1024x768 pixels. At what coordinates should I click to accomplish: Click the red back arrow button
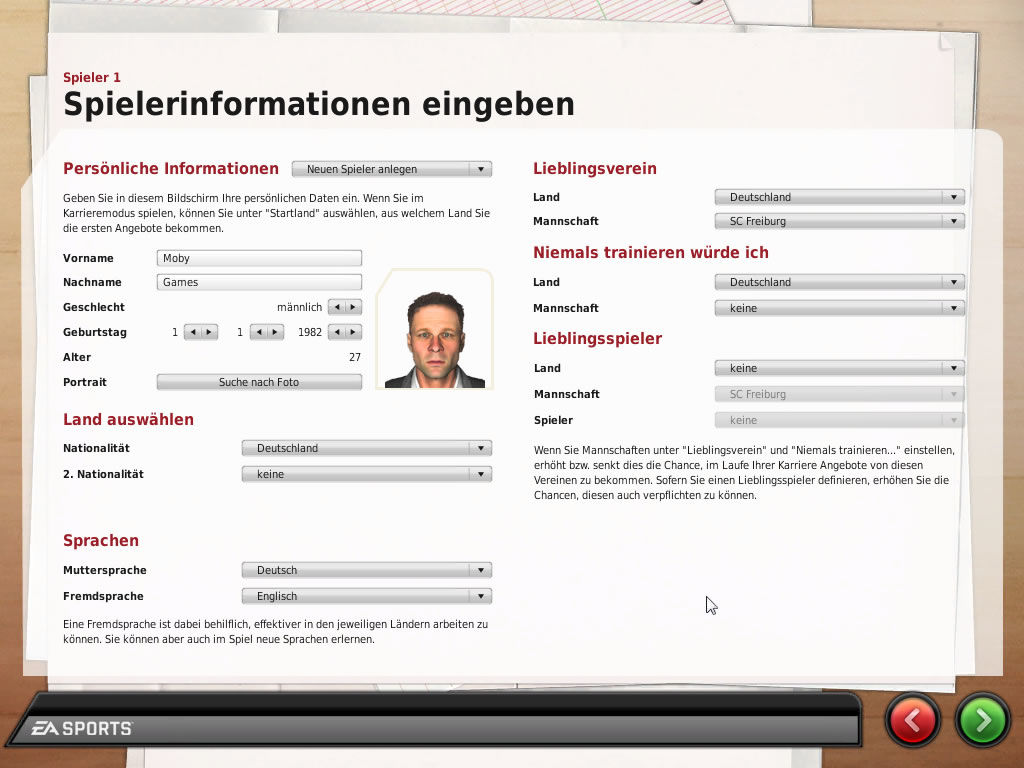[912, 719]
